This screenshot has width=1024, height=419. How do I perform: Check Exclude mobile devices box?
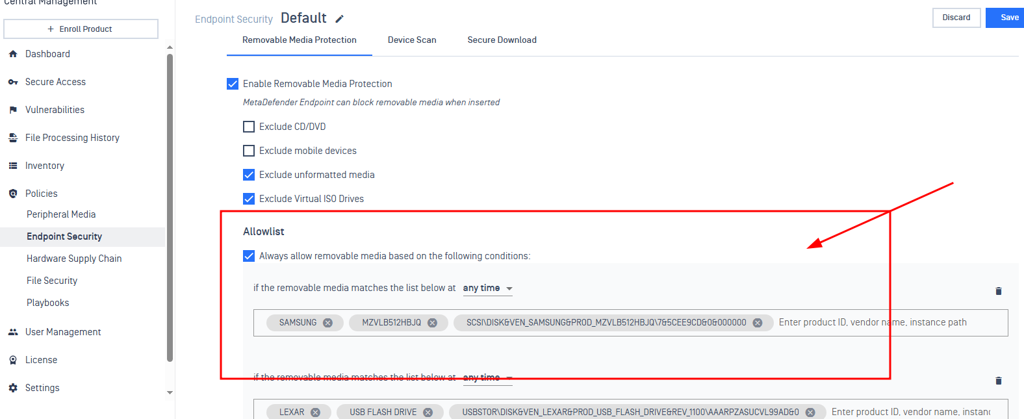pyautogui.click(x=249, y=151)
